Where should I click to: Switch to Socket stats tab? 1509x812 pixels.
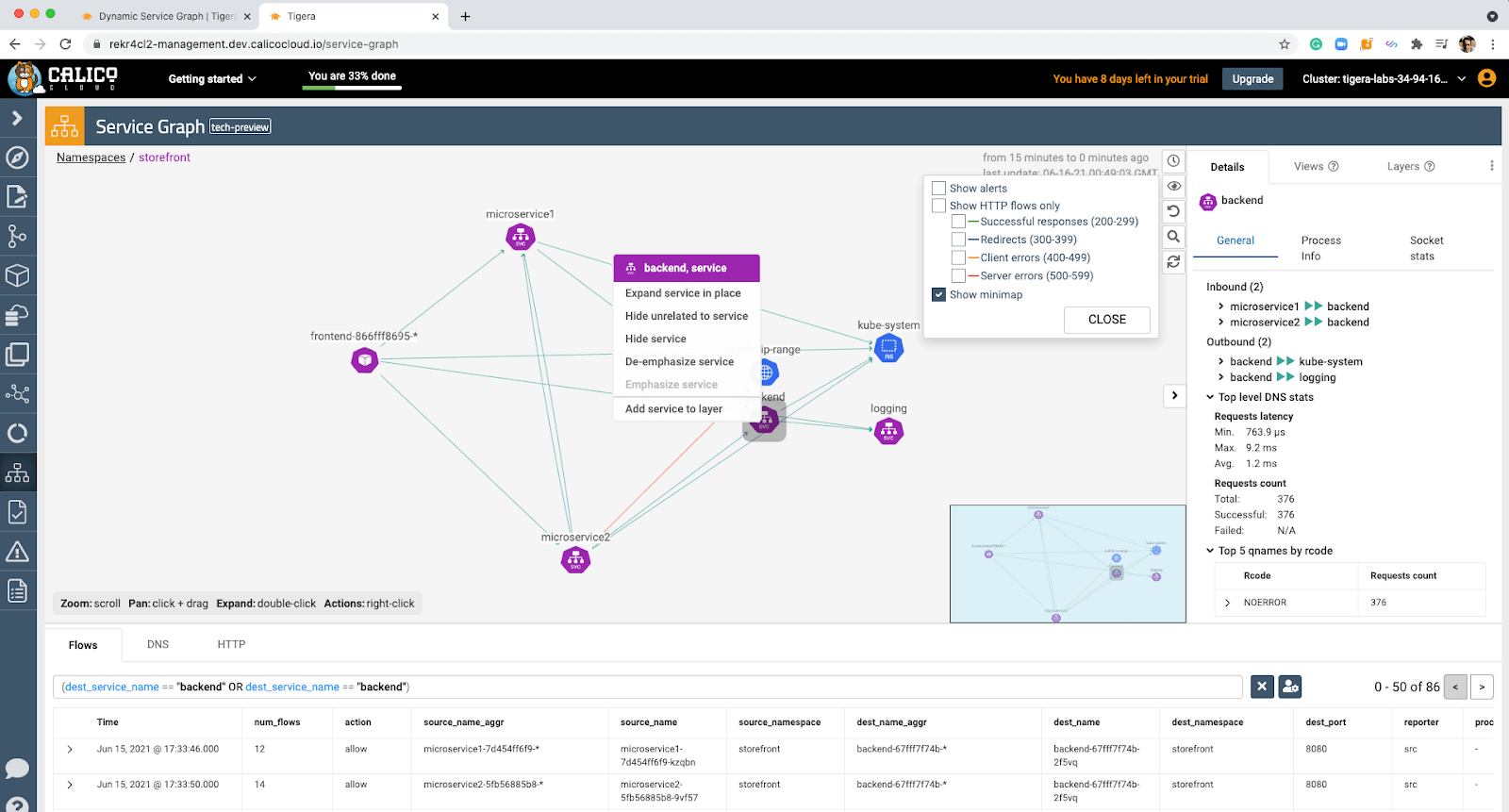tap(1426, 248)
